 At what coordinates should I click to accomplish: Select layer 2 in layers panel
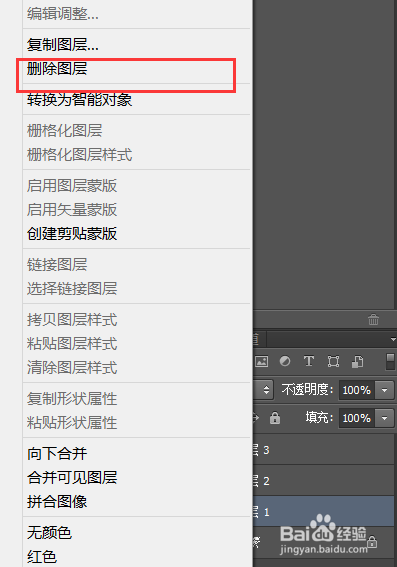tap(324, 481)
